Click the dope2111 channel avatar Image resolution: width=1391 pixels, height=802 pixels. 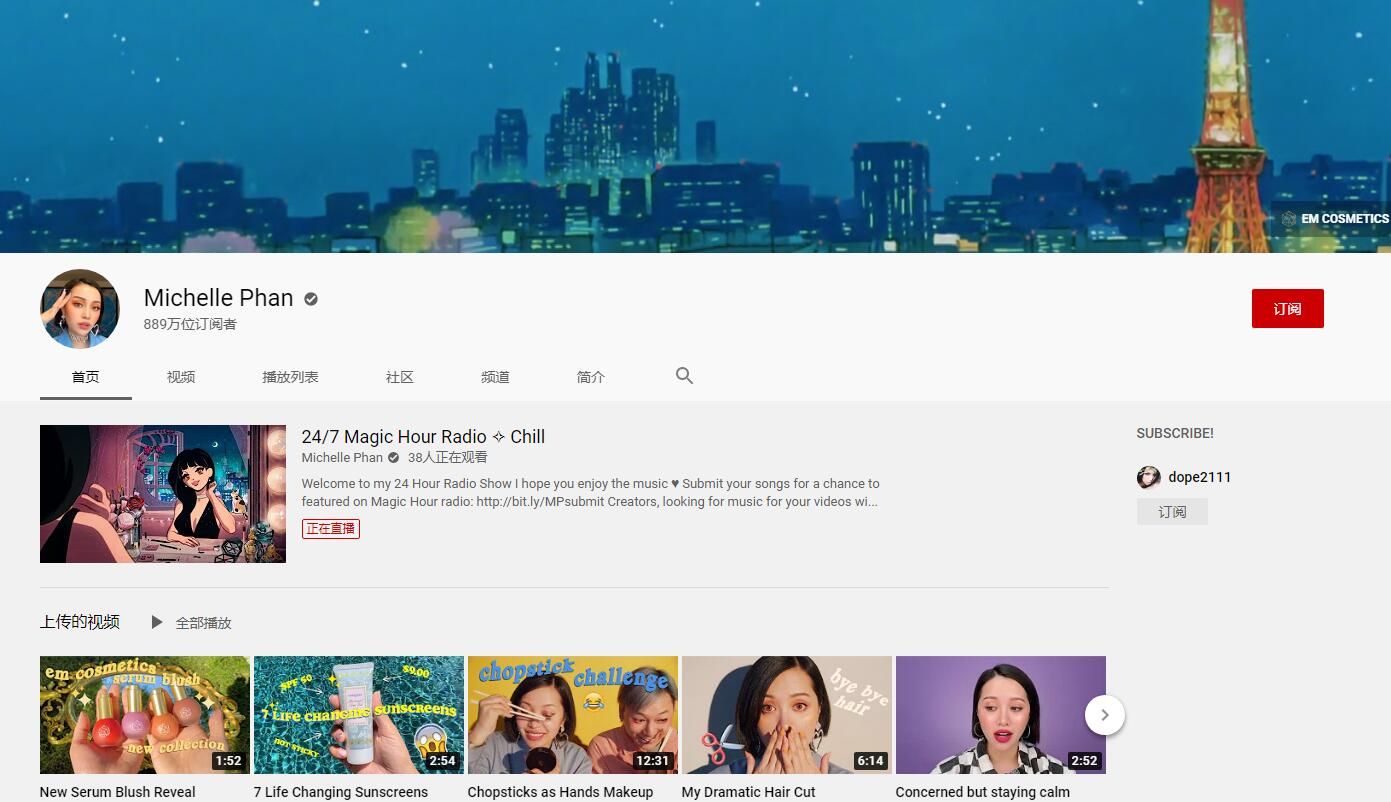click(1148, 477)
